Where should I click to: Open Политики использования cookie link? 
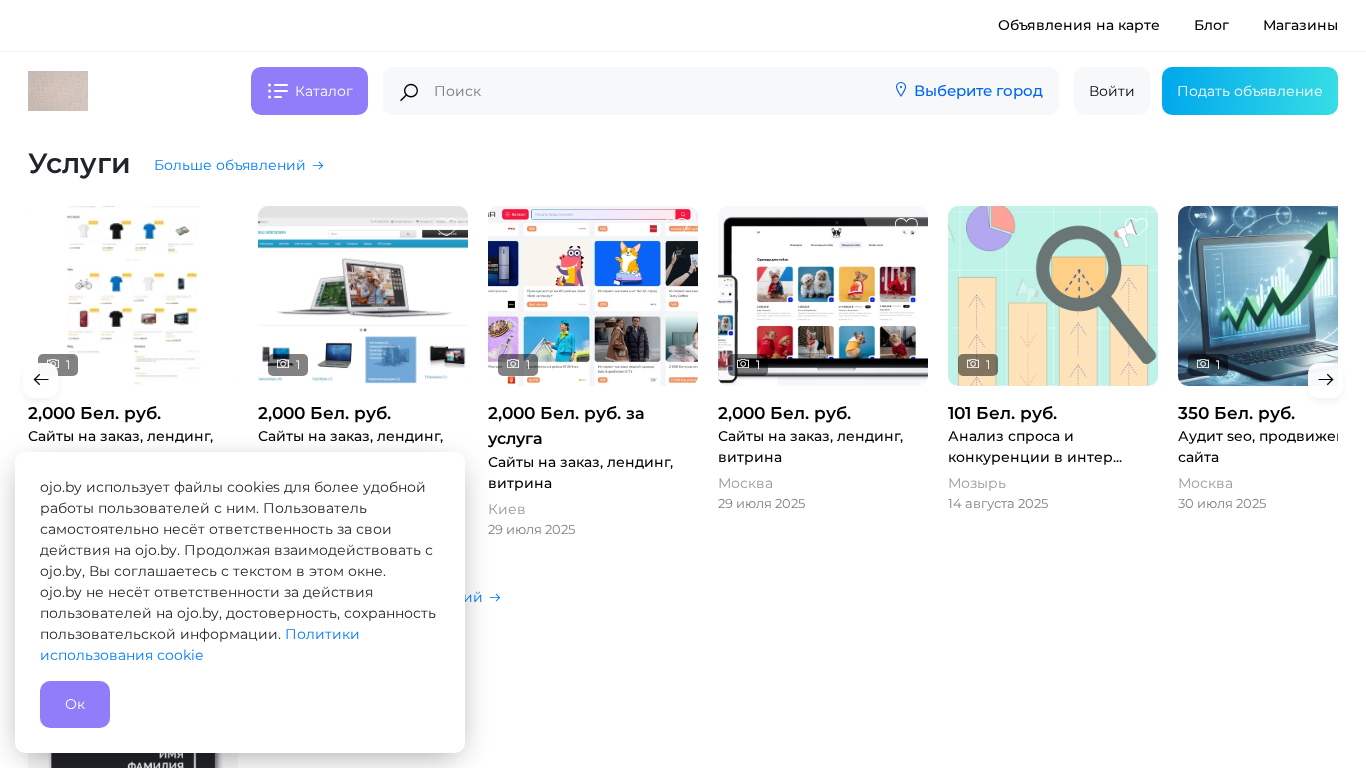tap(200, 645)
